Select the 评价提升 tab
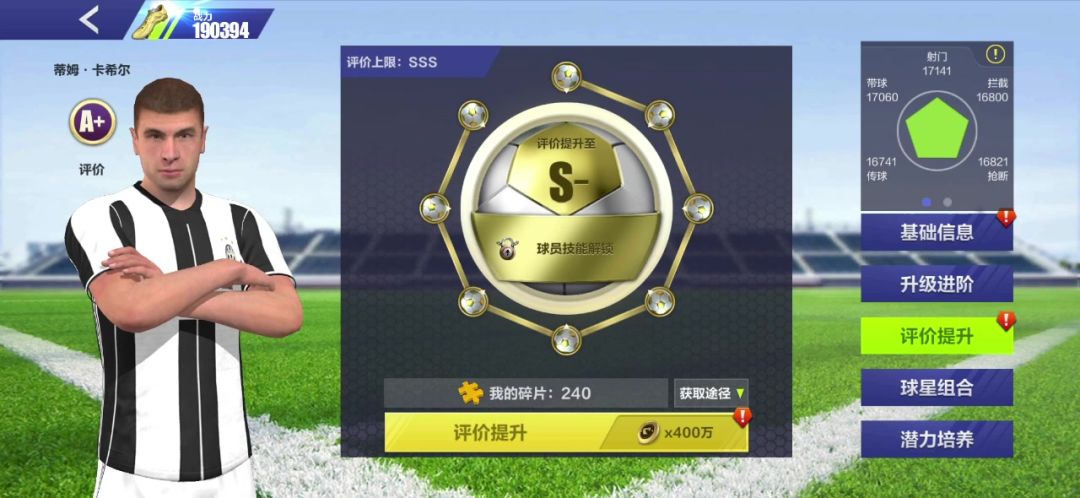 click(x=937, y=335)
